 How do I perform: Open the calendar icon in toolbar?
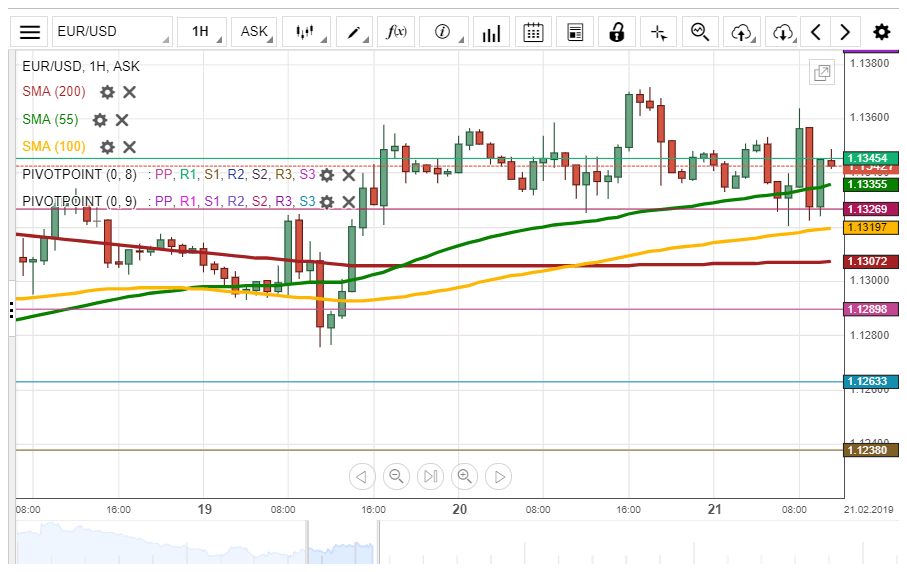[x=533, y=32]
